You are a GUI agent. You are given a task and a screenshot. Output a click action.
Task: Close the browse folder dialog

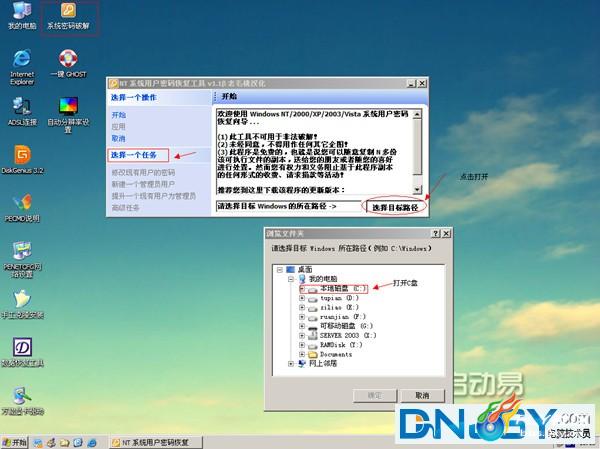click(446, 233)
